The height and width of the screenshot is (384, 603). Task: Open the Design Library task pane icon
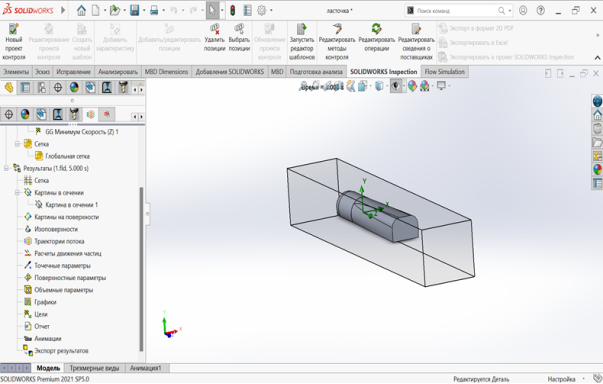[x=597, y=128]
